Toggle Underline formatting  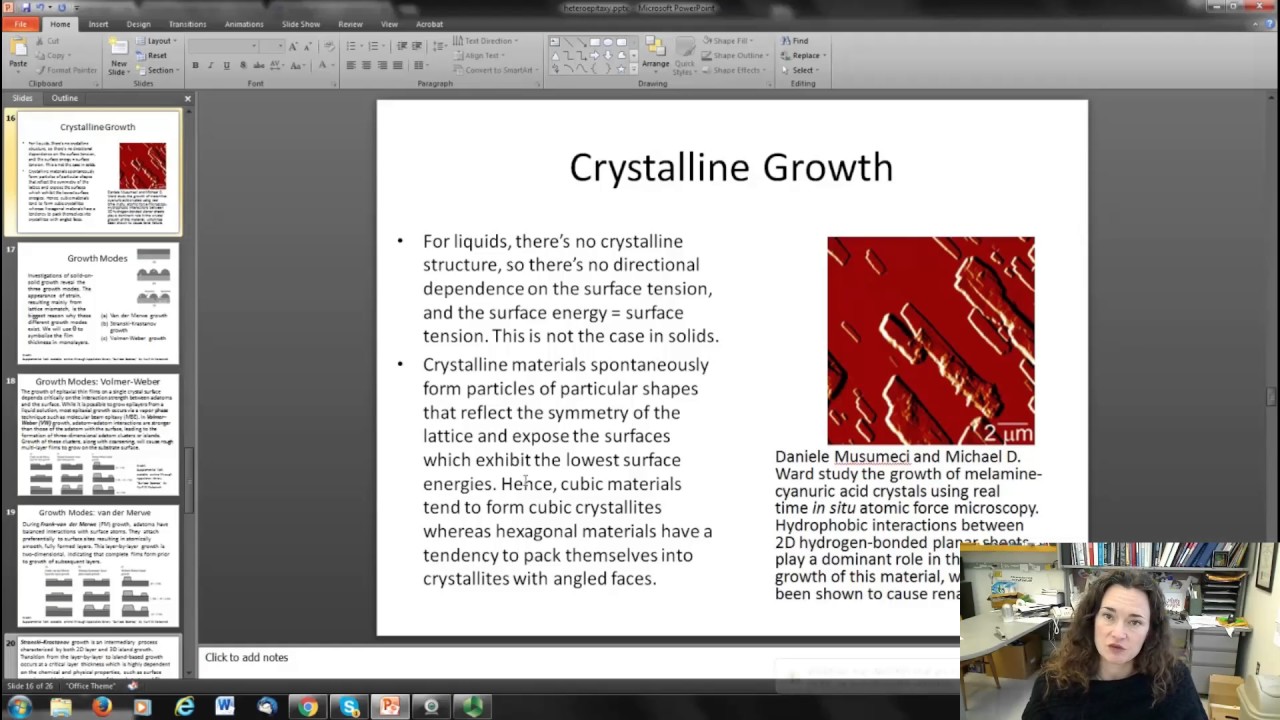[227, 65]
